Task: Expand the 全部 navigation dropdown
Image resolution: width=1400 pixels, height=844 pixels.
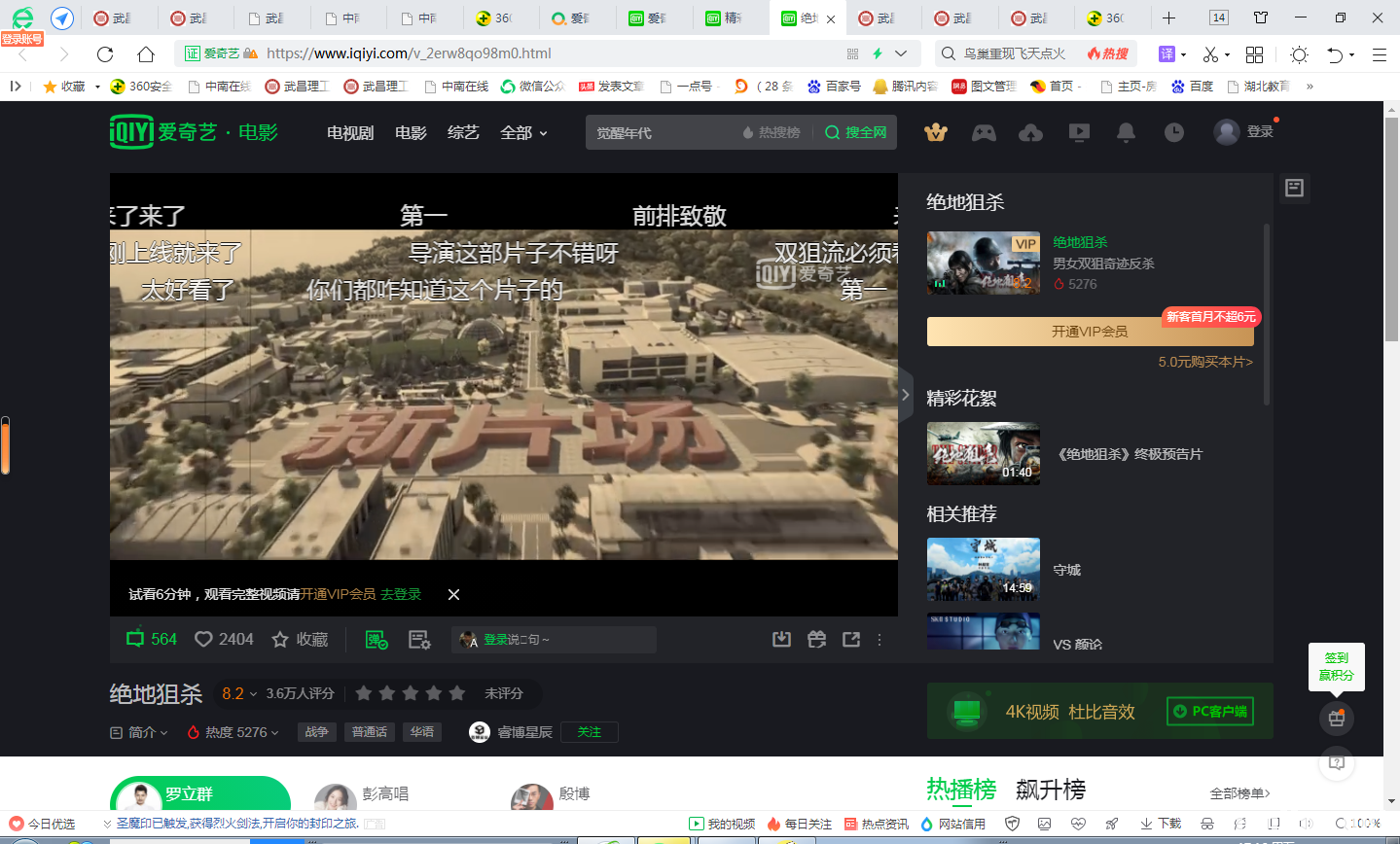Action: tap(523, 132)
